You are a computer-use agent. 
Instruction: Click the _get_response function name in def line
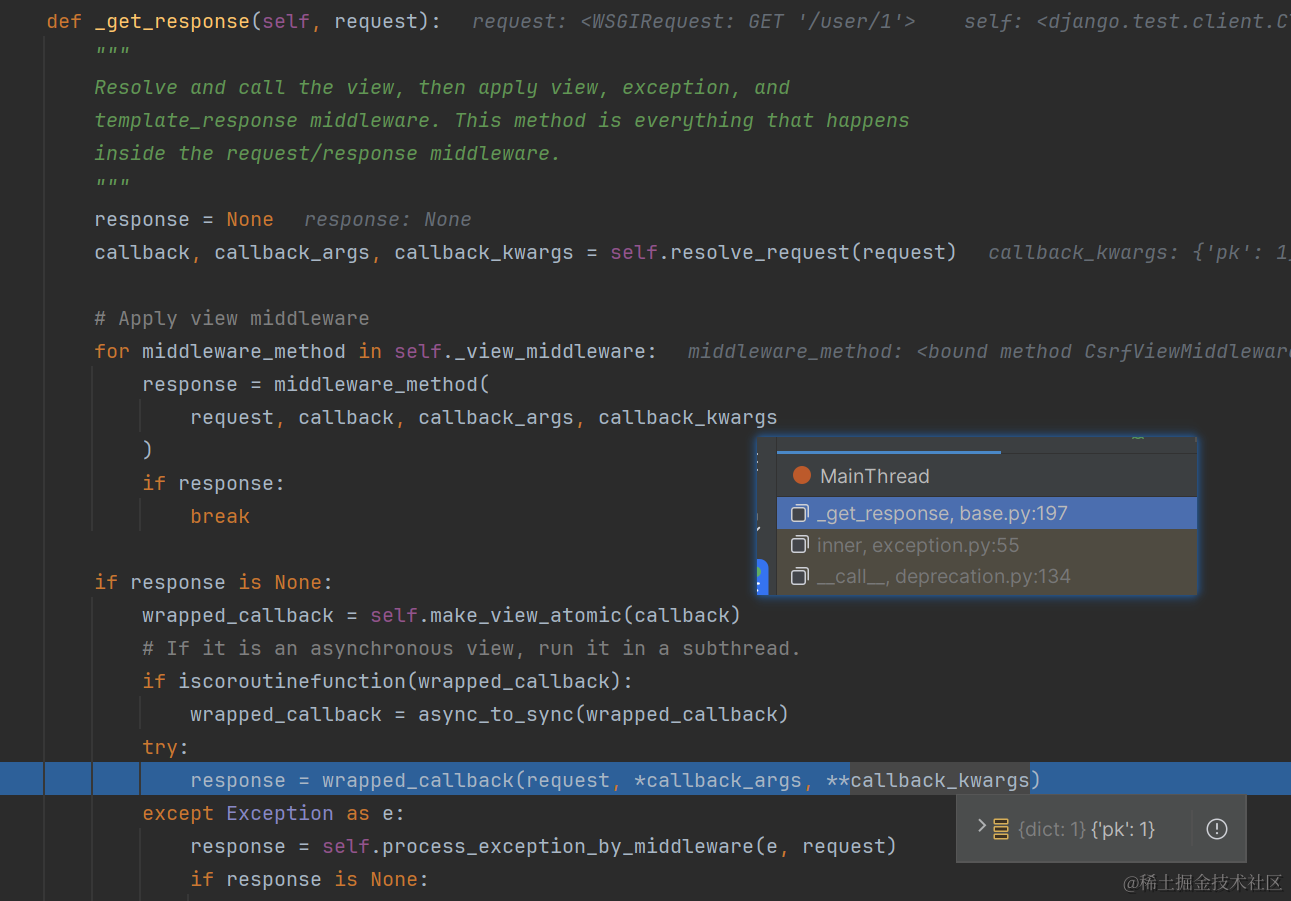point(172,21)
